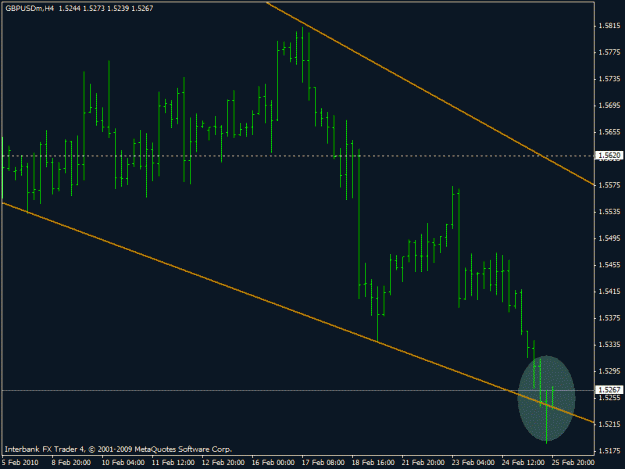Click the 5 Feb 2010 date label
Screen dimensions: 625x469
(20, 462)
